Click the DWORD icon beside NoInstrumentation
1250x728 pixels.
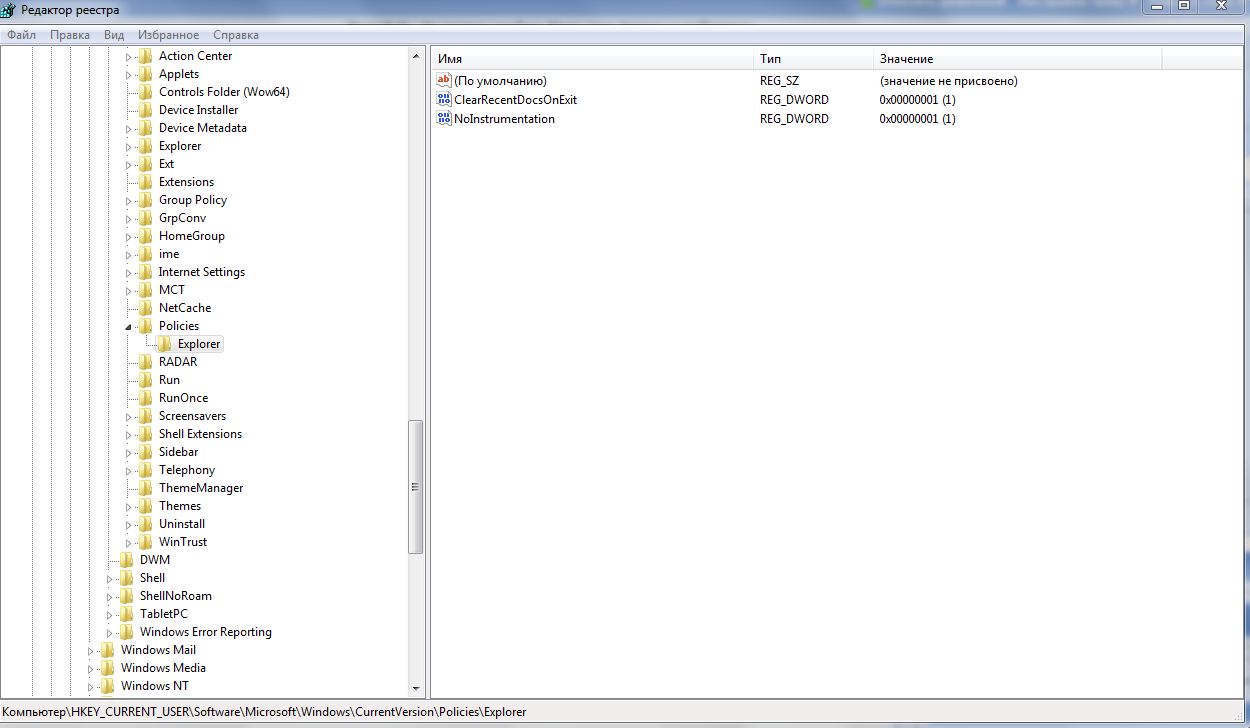click(x=444, y=119)
